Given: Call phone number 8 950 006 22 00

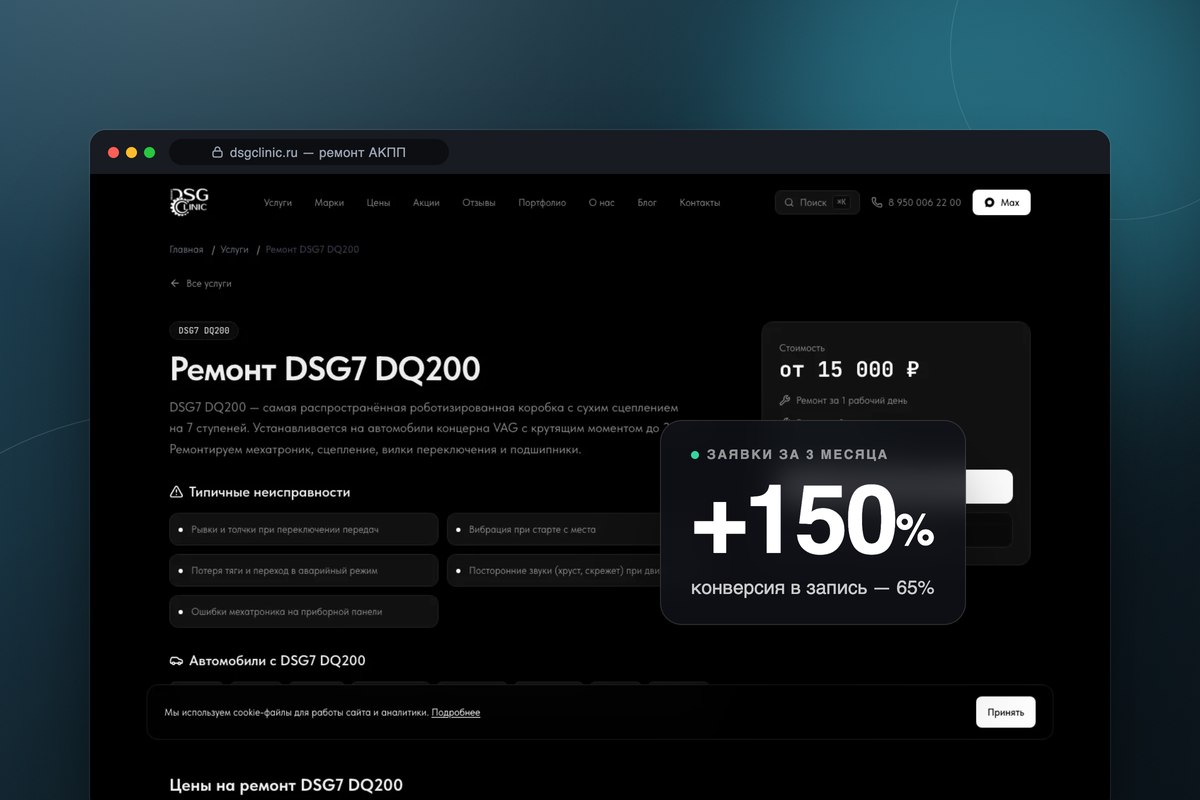Looking at the screenshot, I should 924,203.
